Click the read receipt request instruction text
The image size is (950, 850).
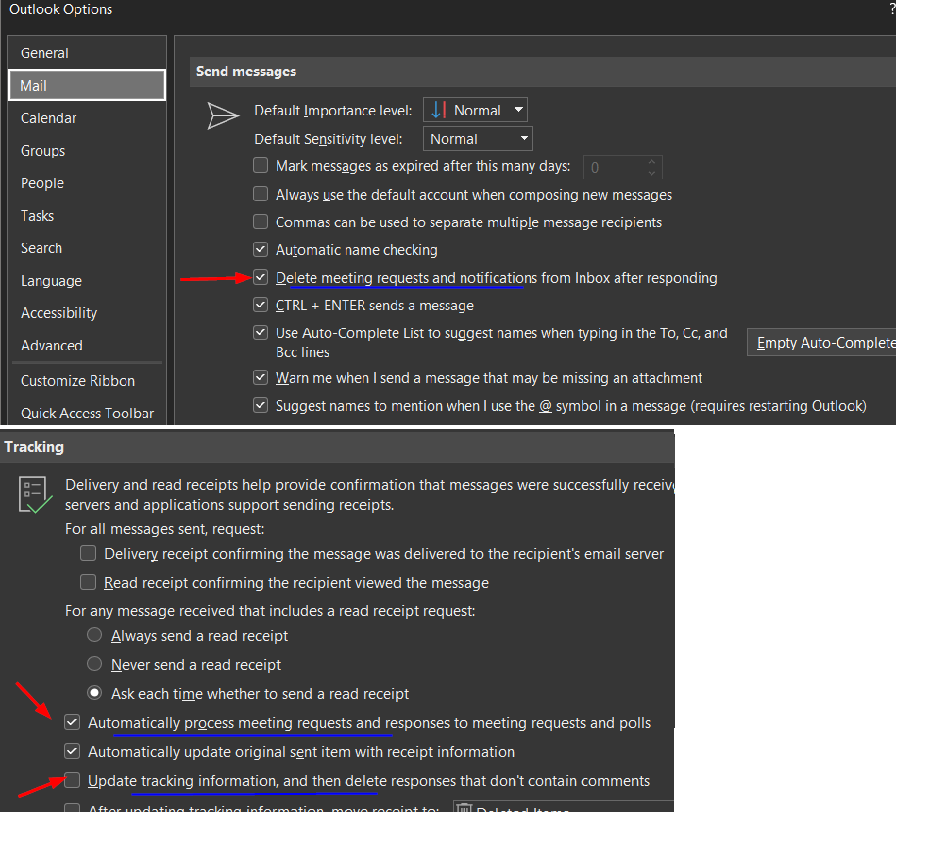[x=270, y=611]
